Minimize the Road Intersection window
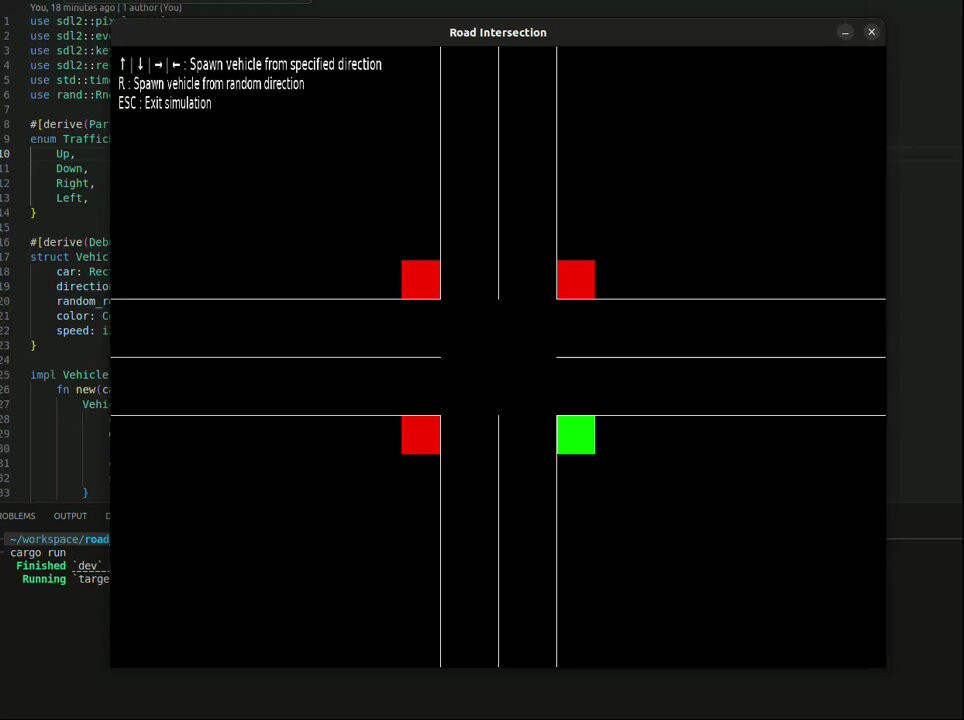Image resolution: width=964 pixels, height=720 pixels. pyautogui.click(x=845, y=33)
